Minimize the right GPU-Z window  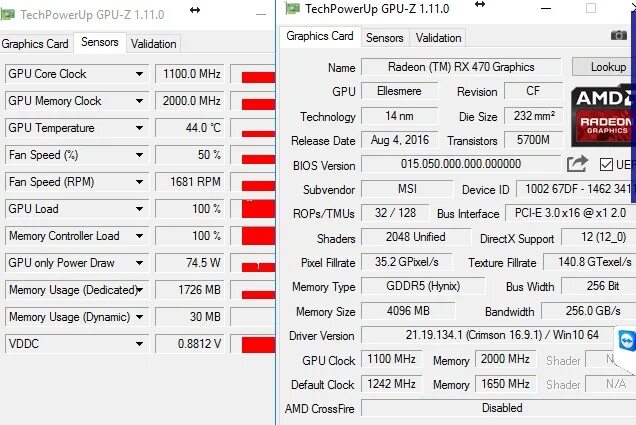[x=546, y=8]
